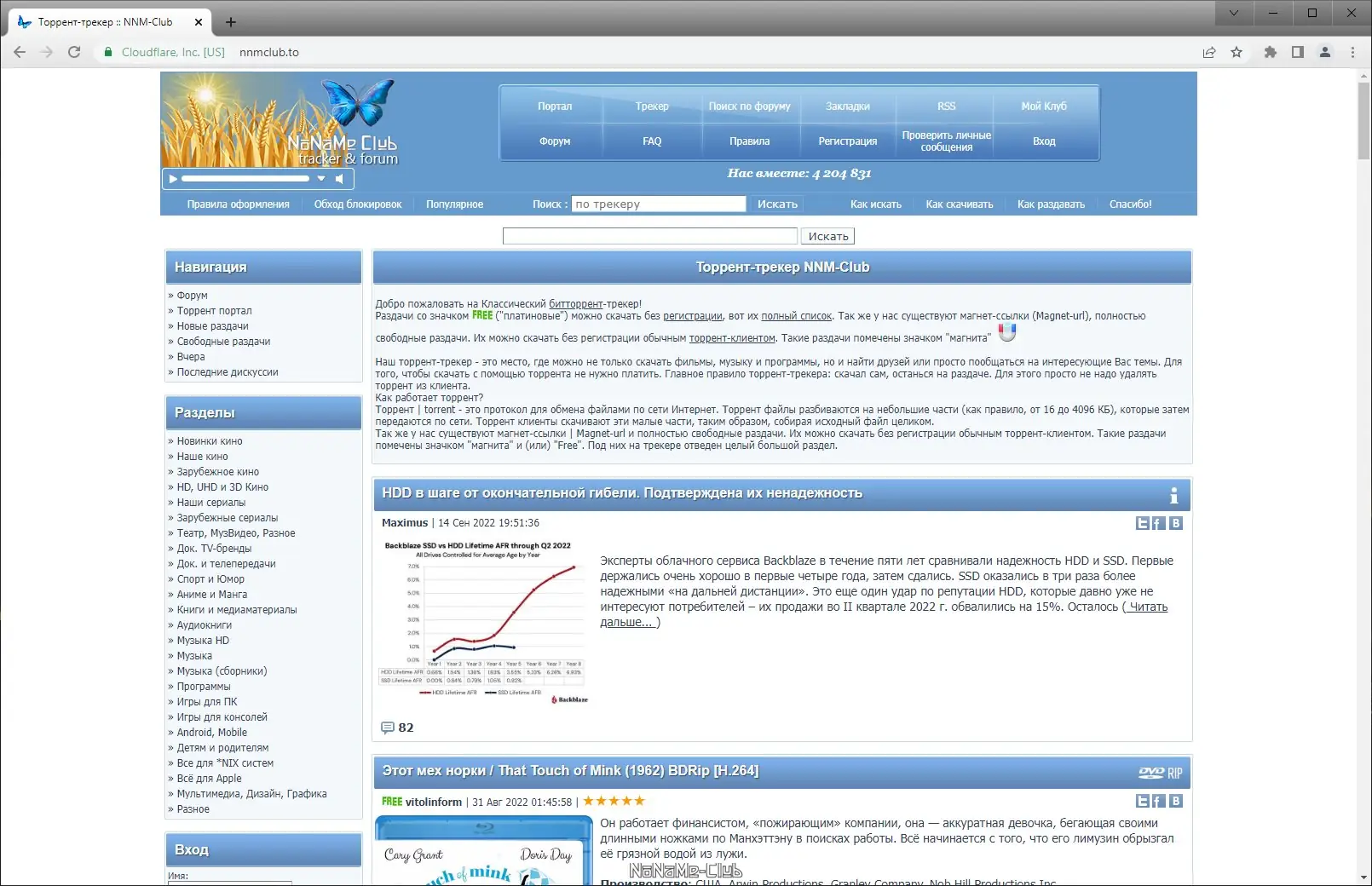Bookmark this page with the star icon
Image resolution: width=1372 pixels, height=886 pixels.
(x=1237, y=52)
